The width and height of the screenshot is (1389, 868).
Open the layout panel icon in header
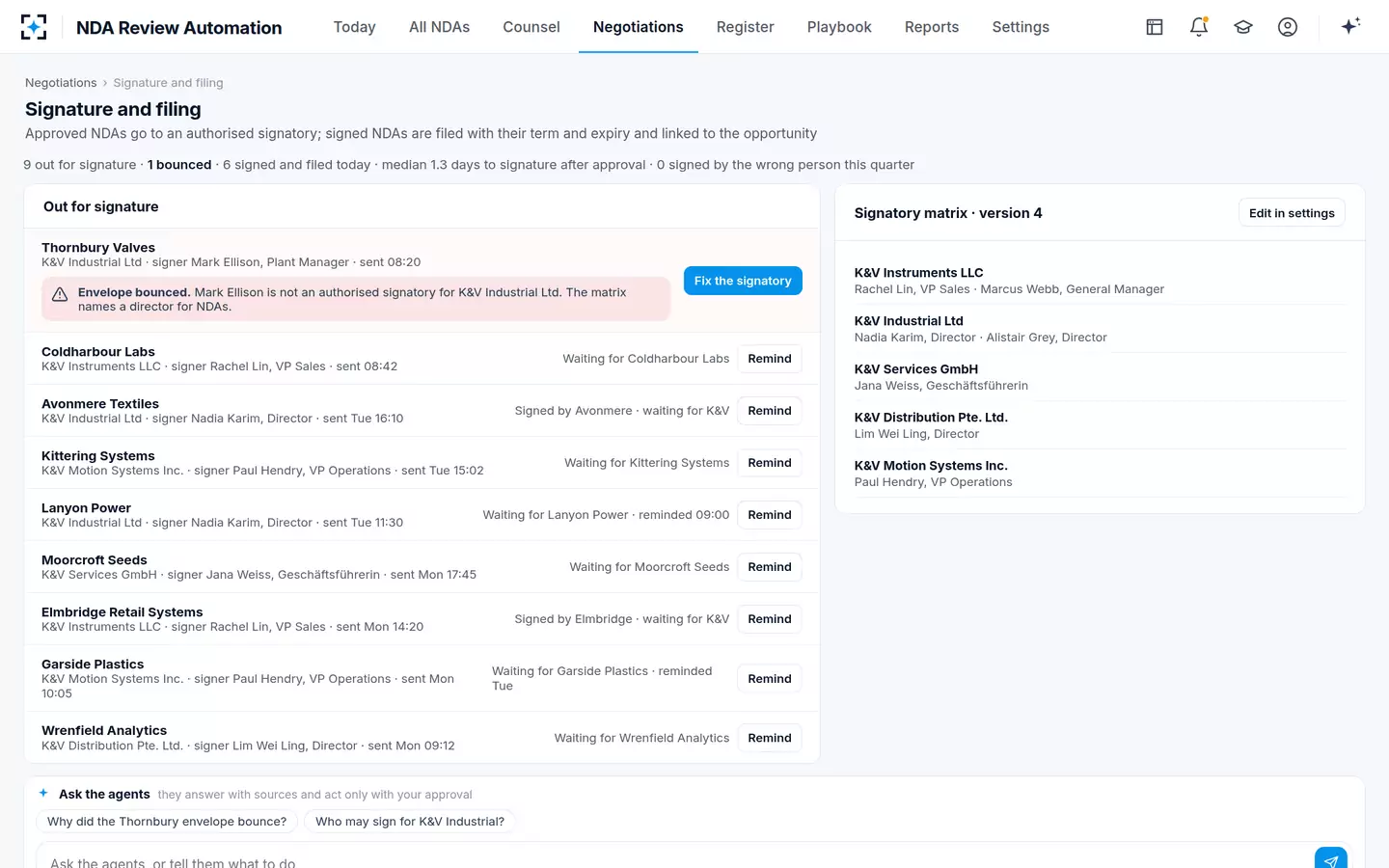(x=1155, y=27)
